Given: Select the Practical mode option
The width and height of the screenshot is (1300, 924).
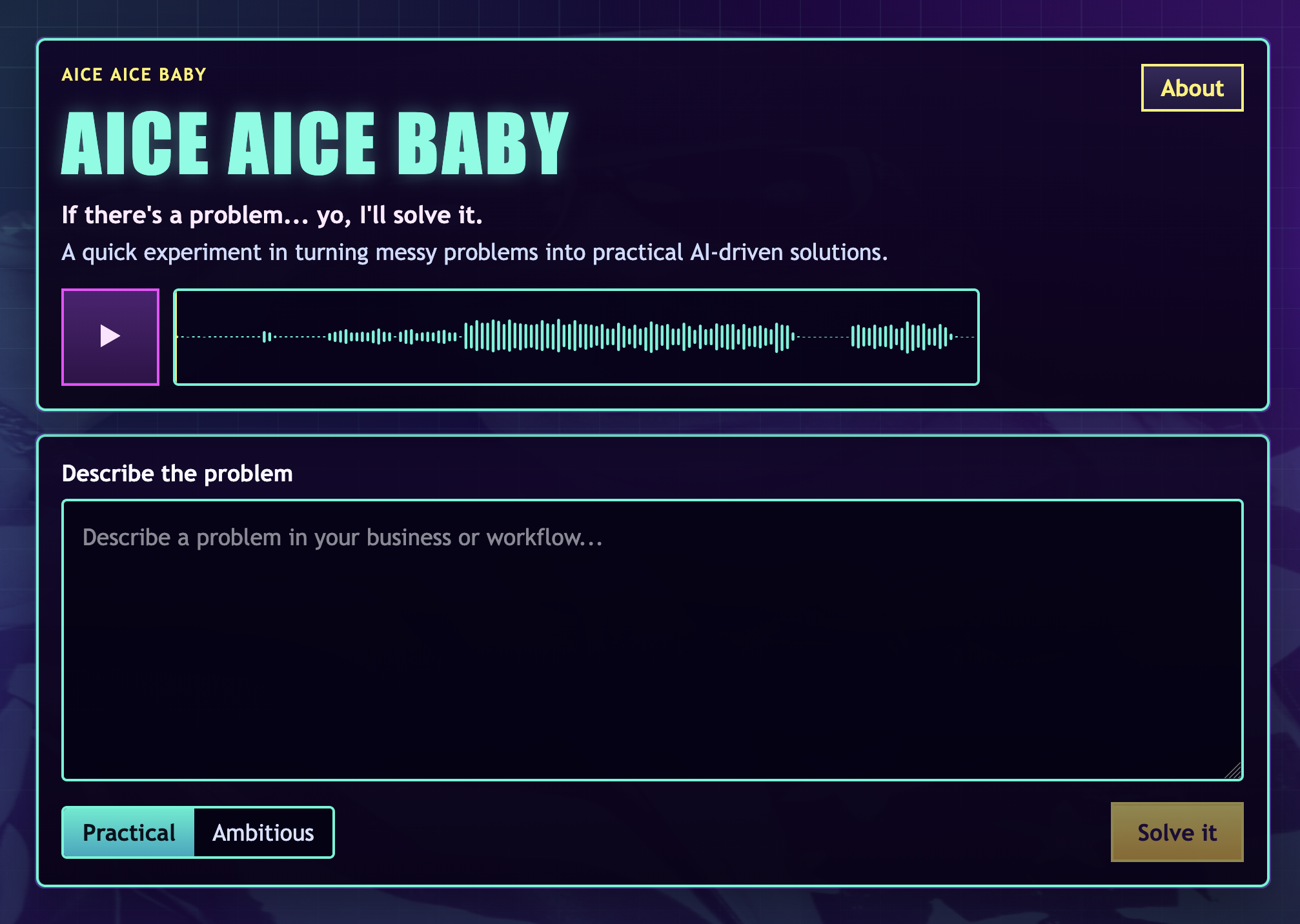Looking at the screenshot, I should 128,832.
